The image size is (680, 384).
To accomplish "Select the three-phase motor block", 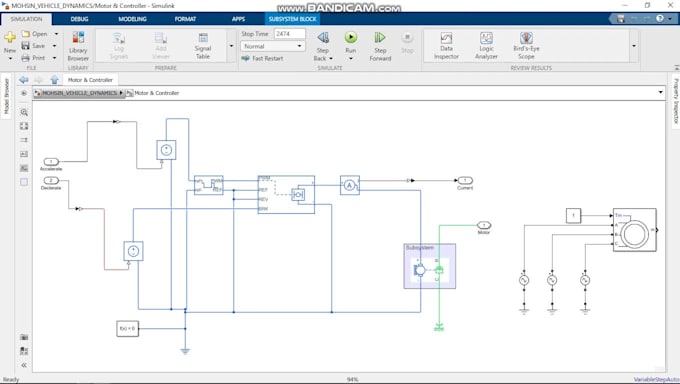I will tap(634, 230).
